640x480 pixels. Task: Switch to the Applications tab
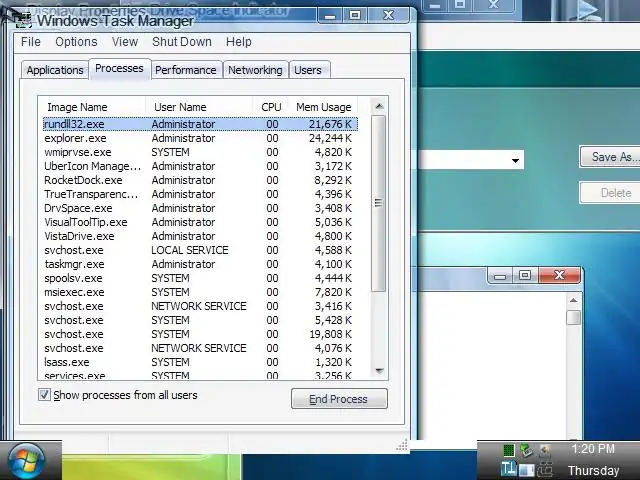point(55,70)
